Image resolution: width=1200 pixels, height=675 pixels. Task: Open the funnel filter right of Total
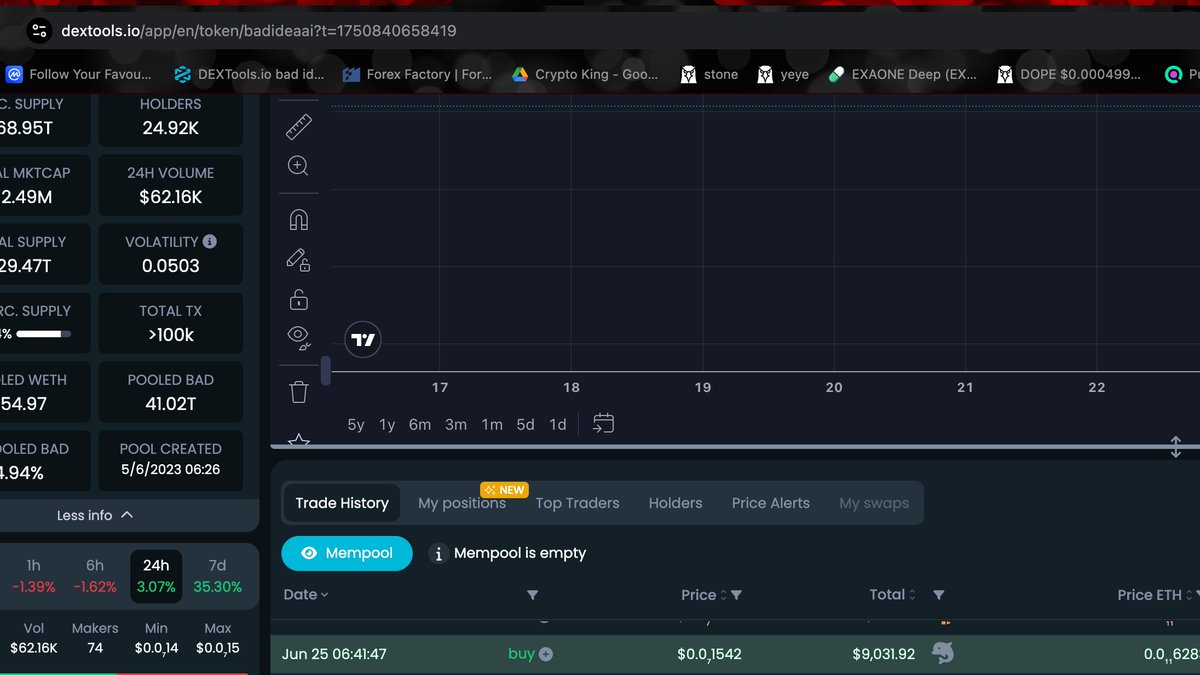tap(939, 595)
